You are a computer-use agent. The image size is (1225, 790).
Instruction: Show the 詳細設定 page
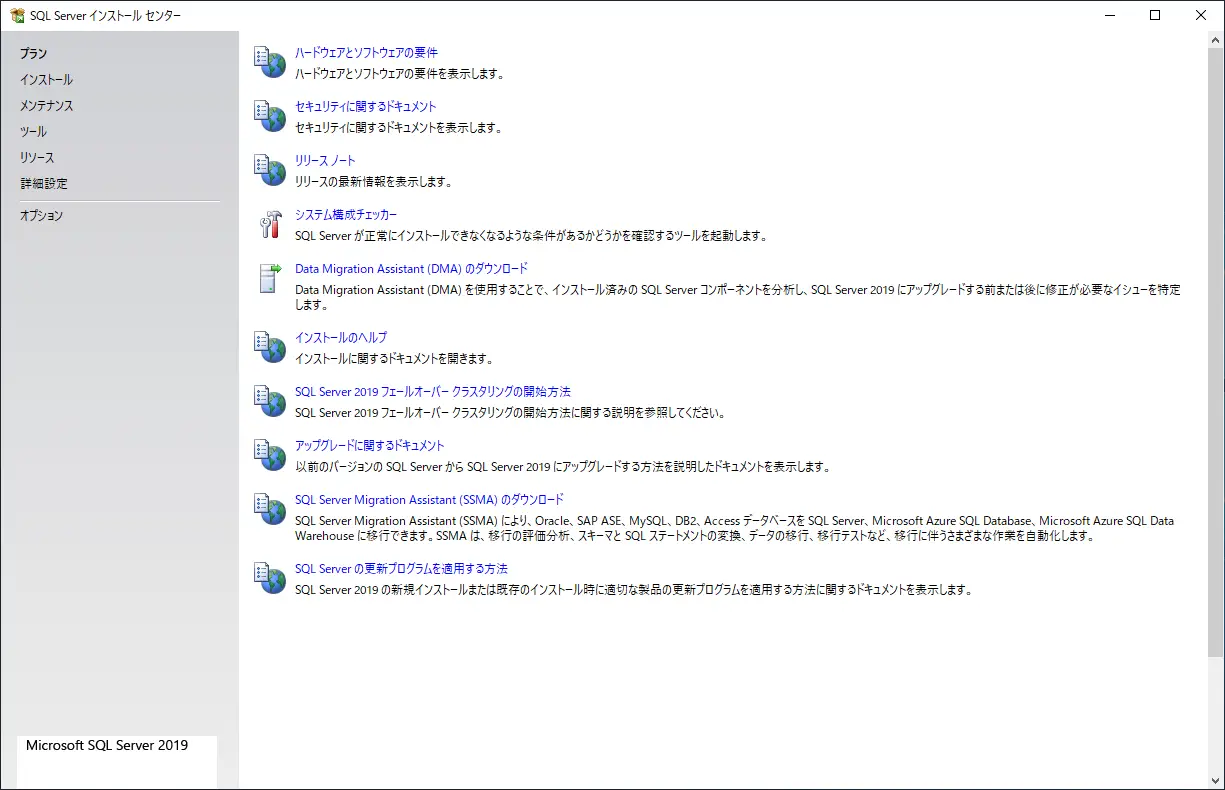pyautogui.click(x=44, y=184)
